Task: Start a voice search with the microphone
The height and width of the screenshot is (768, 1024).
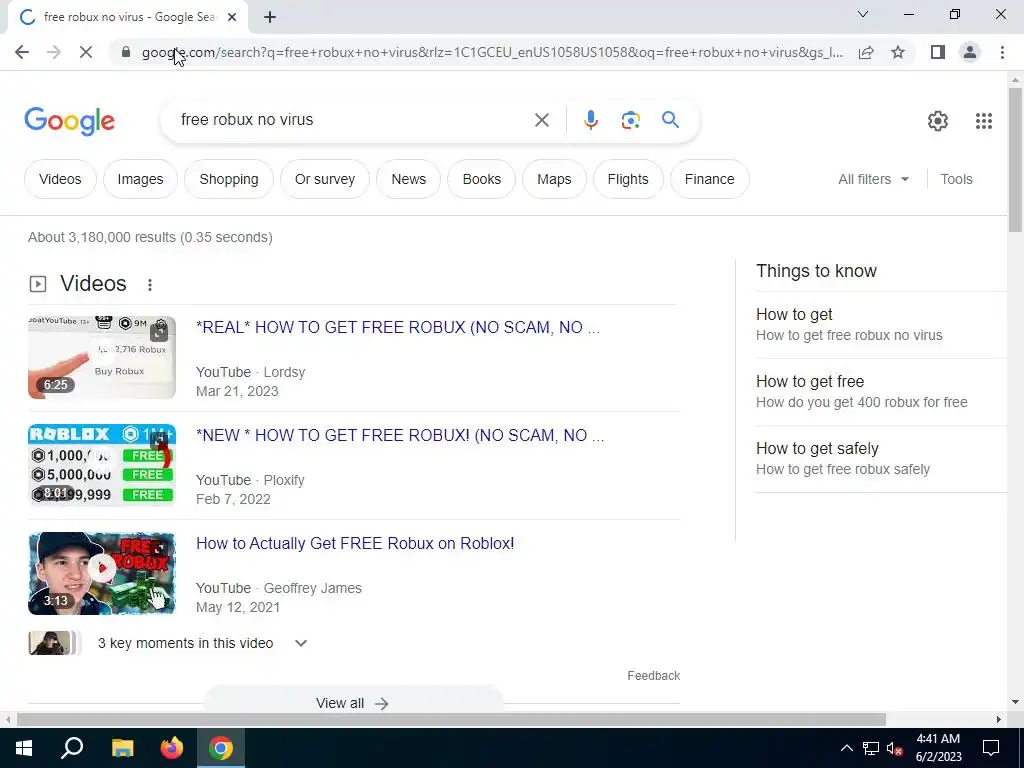Action: (591, 120)
